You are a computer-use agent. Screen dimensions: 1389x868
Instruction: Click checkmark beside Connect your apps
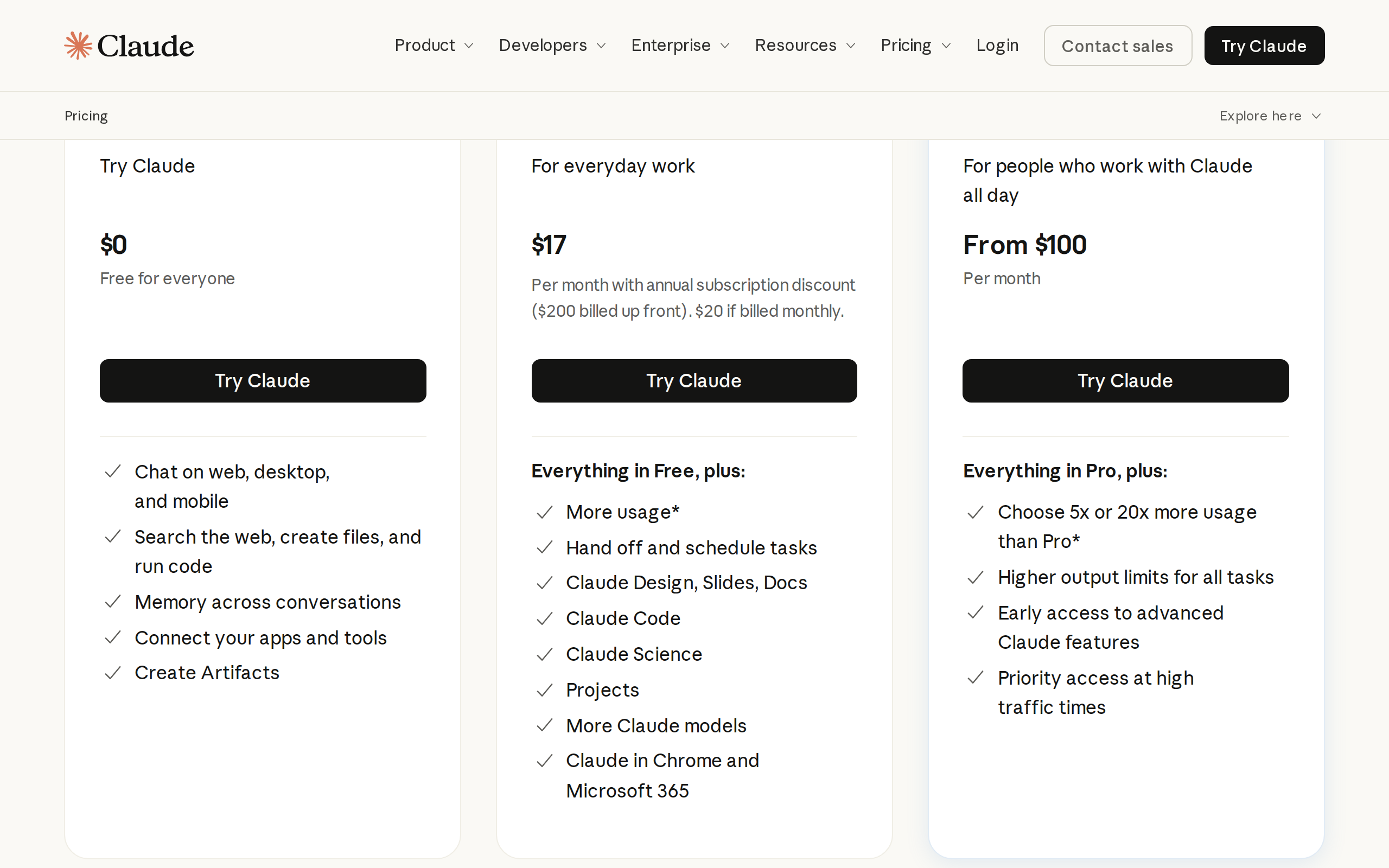pos(113,637)
